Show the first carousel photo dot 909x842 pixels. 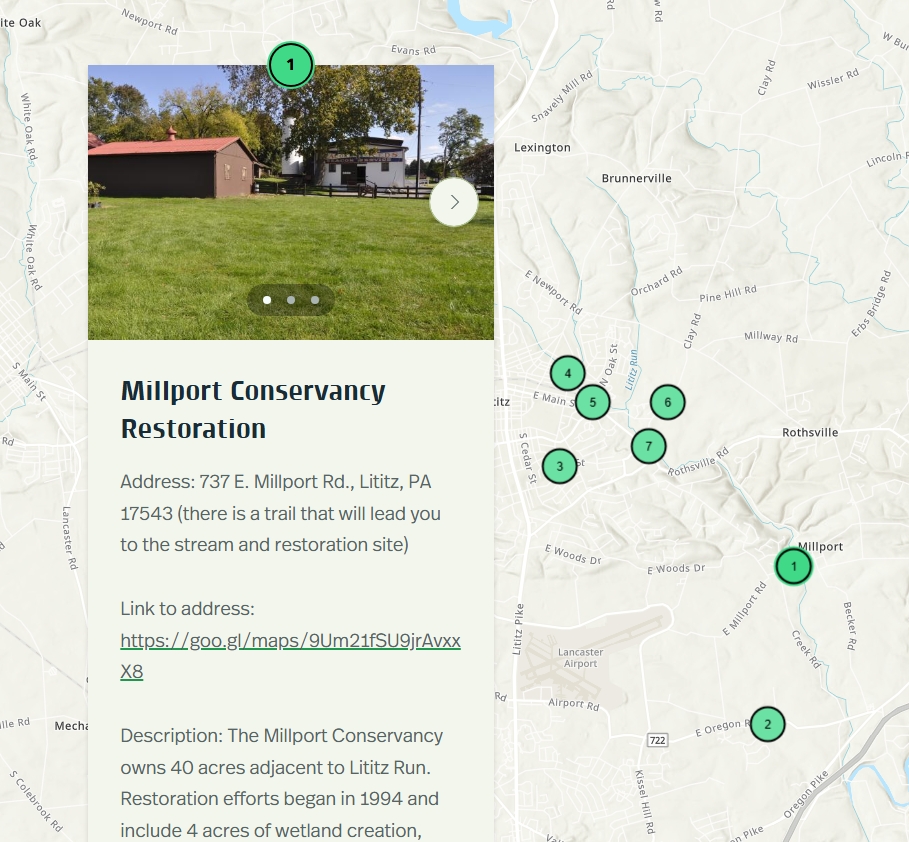267,300
